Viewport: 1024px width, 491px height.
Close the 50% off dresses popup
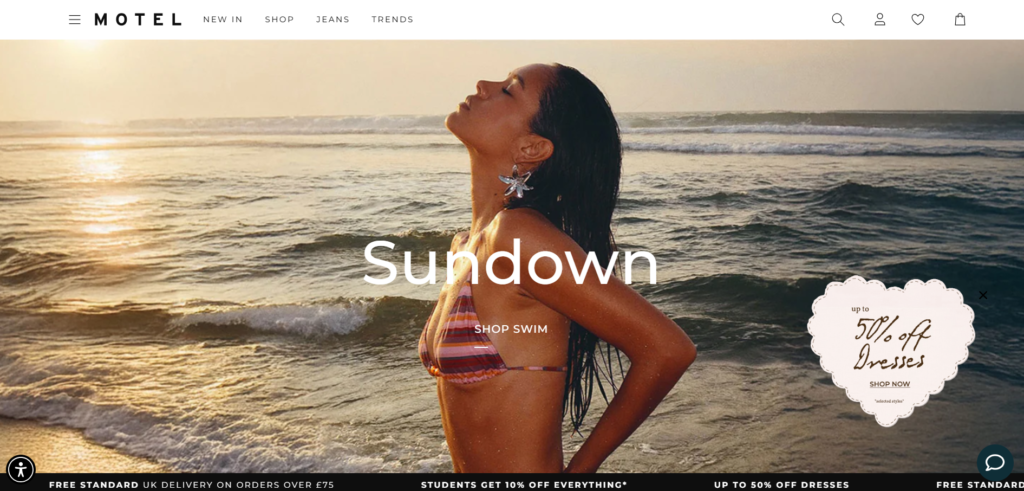(x=983, y=295)
